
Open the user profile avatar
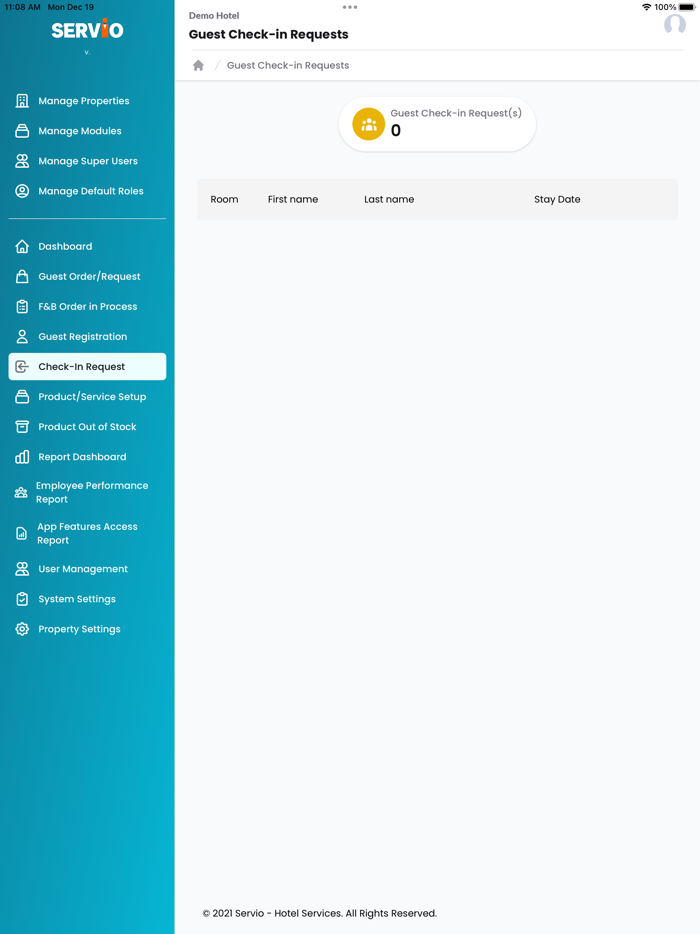674,24
